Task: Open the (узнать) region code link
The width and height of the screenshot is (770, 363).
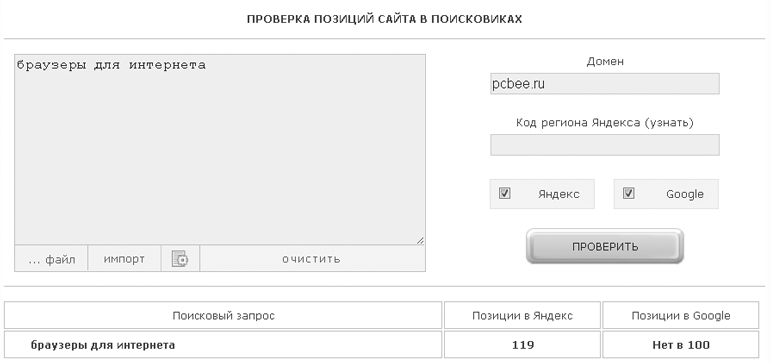Action: 669,122
